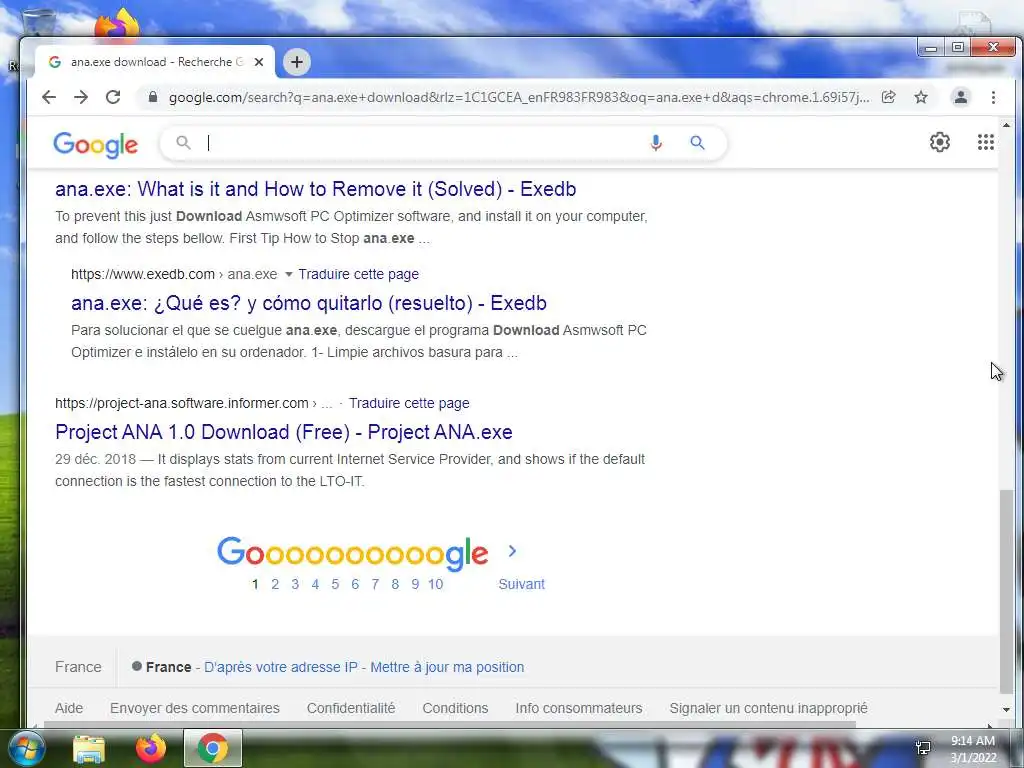The height and width of the screenshot is (768, 1024).
Task: Click the next-page chevron beside Google logo
Action: click(x=512, y=551)
